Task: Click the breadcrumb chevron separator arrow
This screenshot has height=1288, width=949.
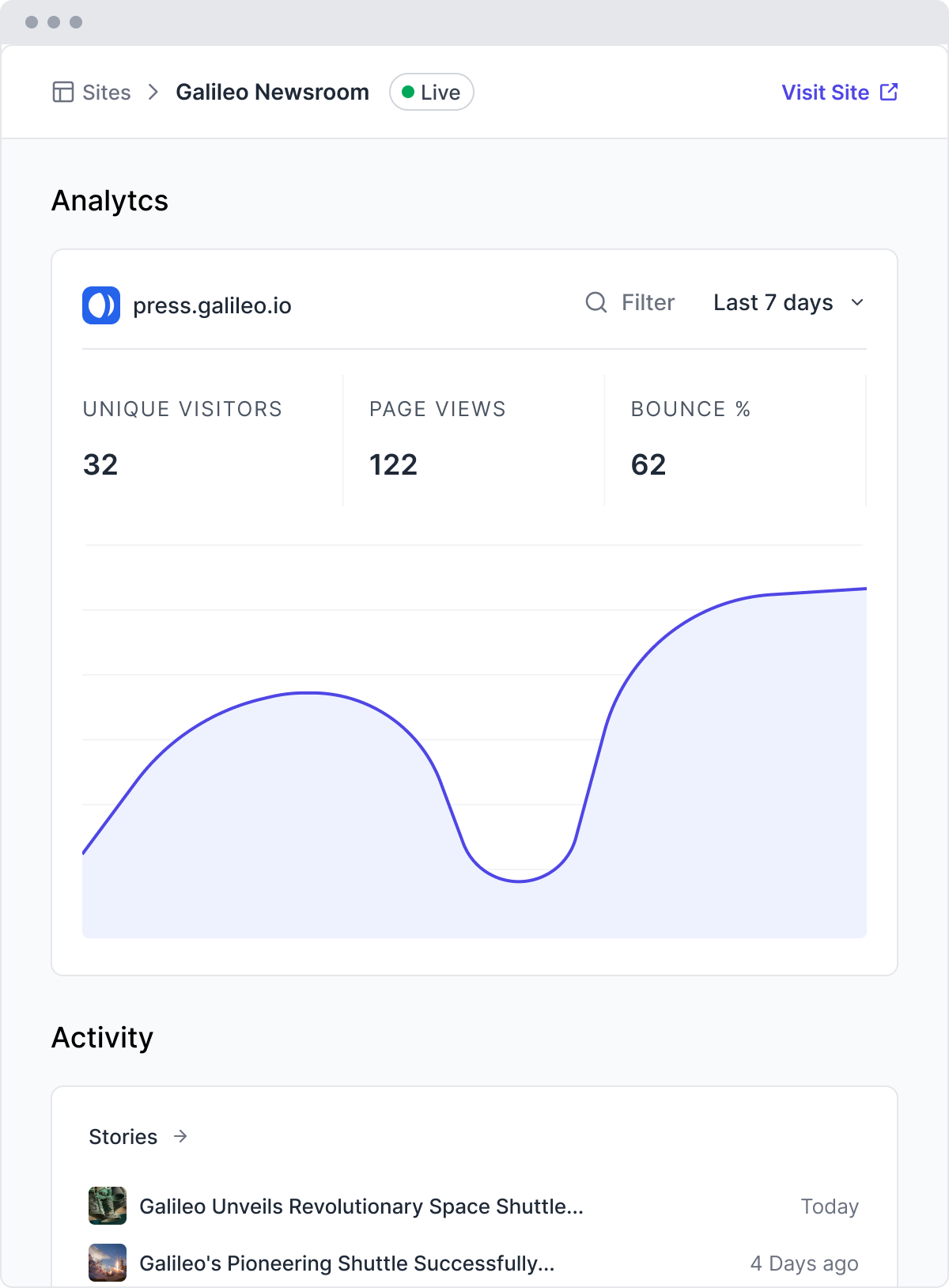Action: (x=153, y=93)
